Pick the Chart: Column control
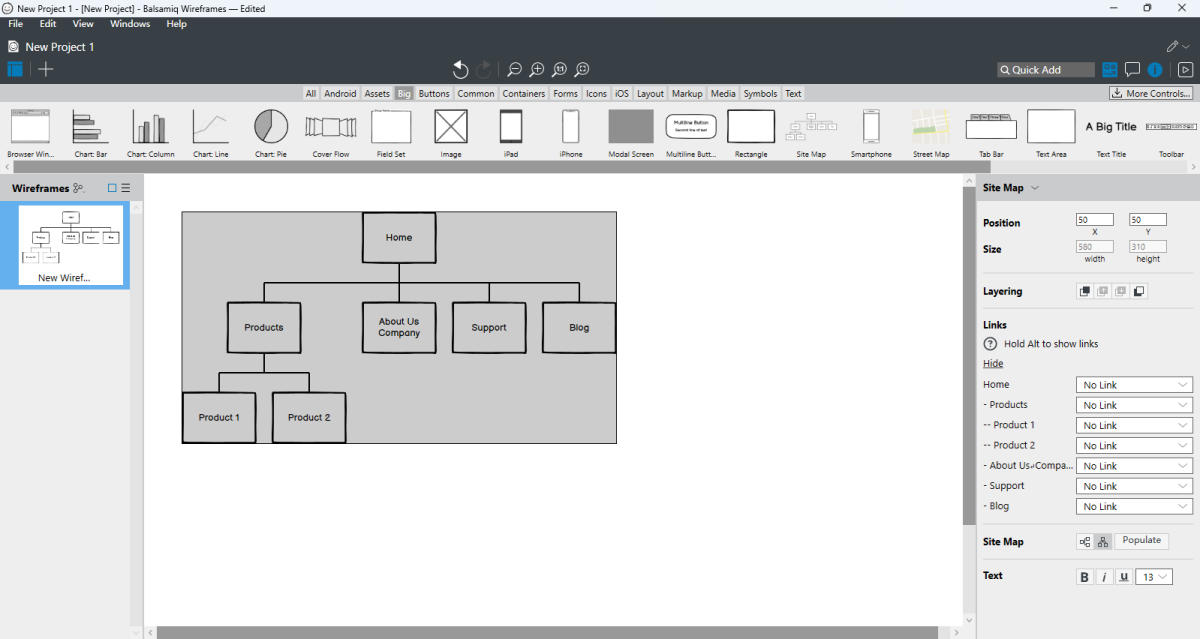 (x=151, y=133)
